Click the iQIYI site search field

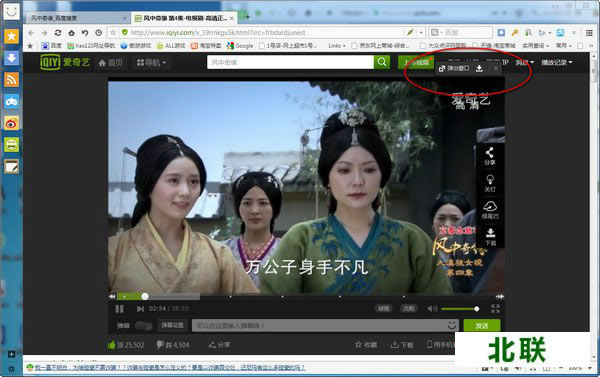[x=290, y=62]
